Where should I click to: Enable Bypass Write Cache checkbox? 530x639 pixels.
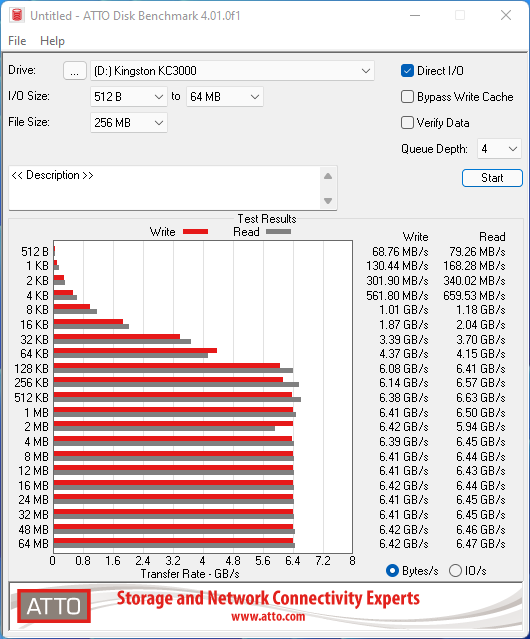pyautogui.click(x=407, y=97)
